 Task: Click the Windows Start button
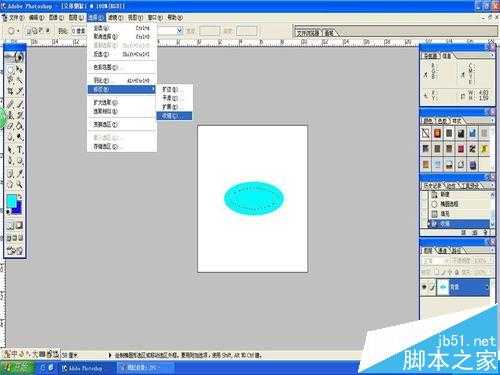17,368
